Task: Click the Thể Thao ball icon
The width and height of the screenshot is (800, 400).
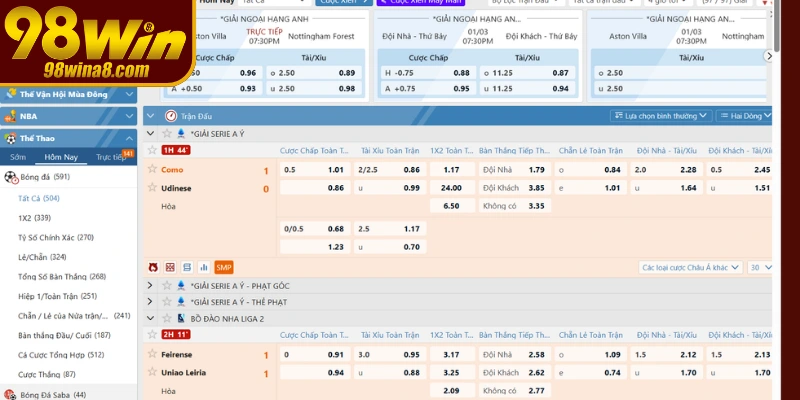Action: click(11, 138)
